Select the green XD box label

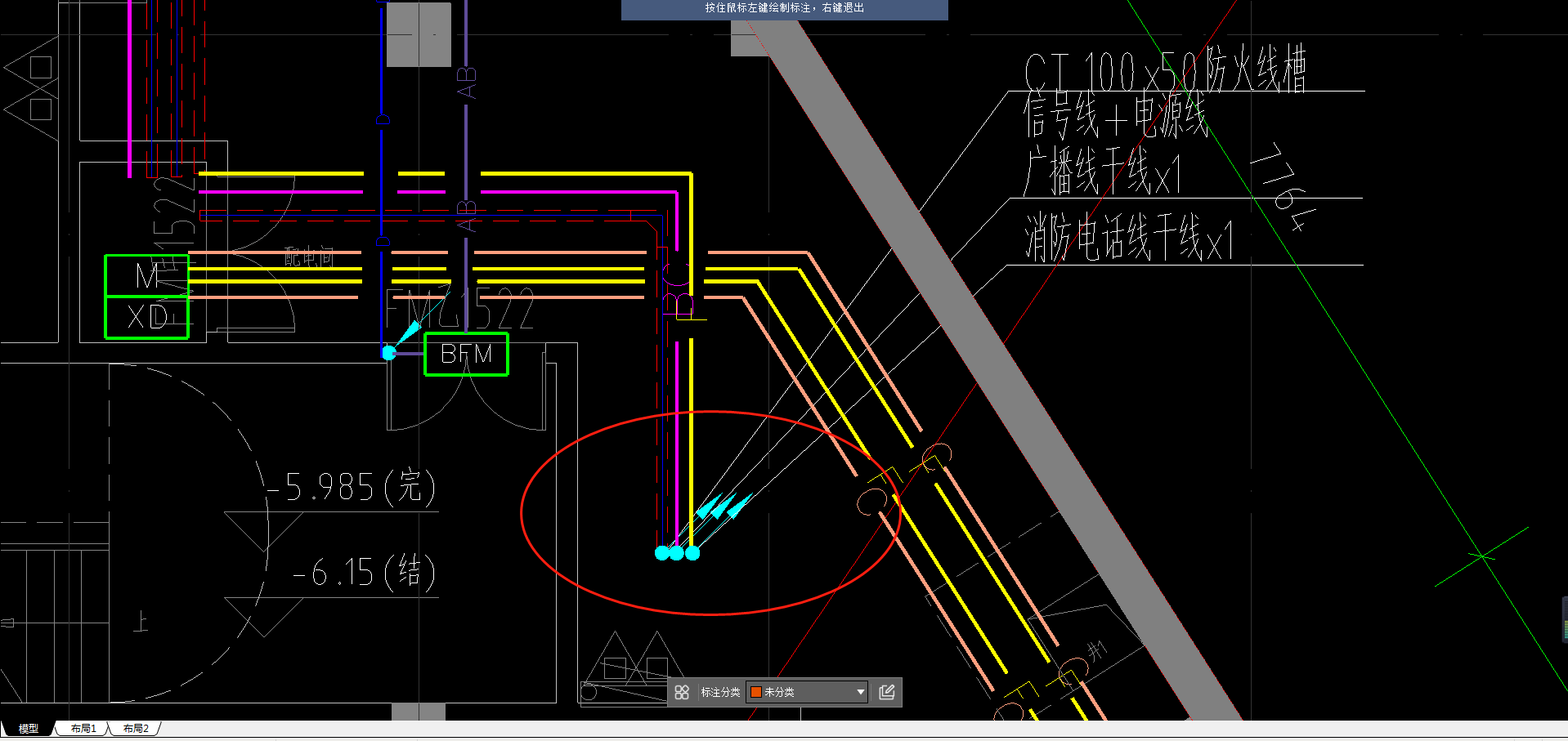tap(147, 317)
